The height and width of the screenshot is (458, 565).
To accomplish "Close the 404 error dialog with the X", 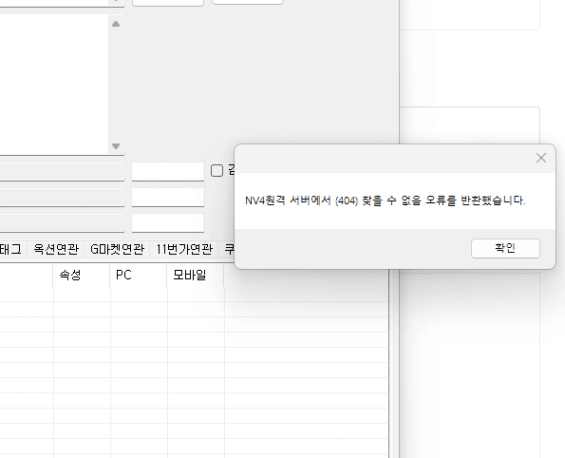I will pyautogui.click(x=541, y=158).
